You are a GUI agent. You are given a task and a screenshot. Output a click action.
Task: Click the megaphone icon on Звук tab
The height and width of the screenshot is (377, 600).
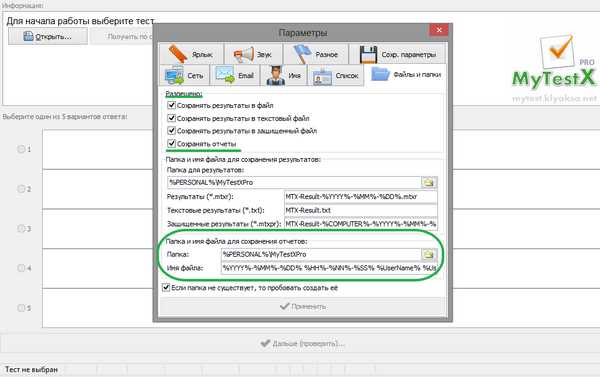pyautogui.click(x=244, y=55)
